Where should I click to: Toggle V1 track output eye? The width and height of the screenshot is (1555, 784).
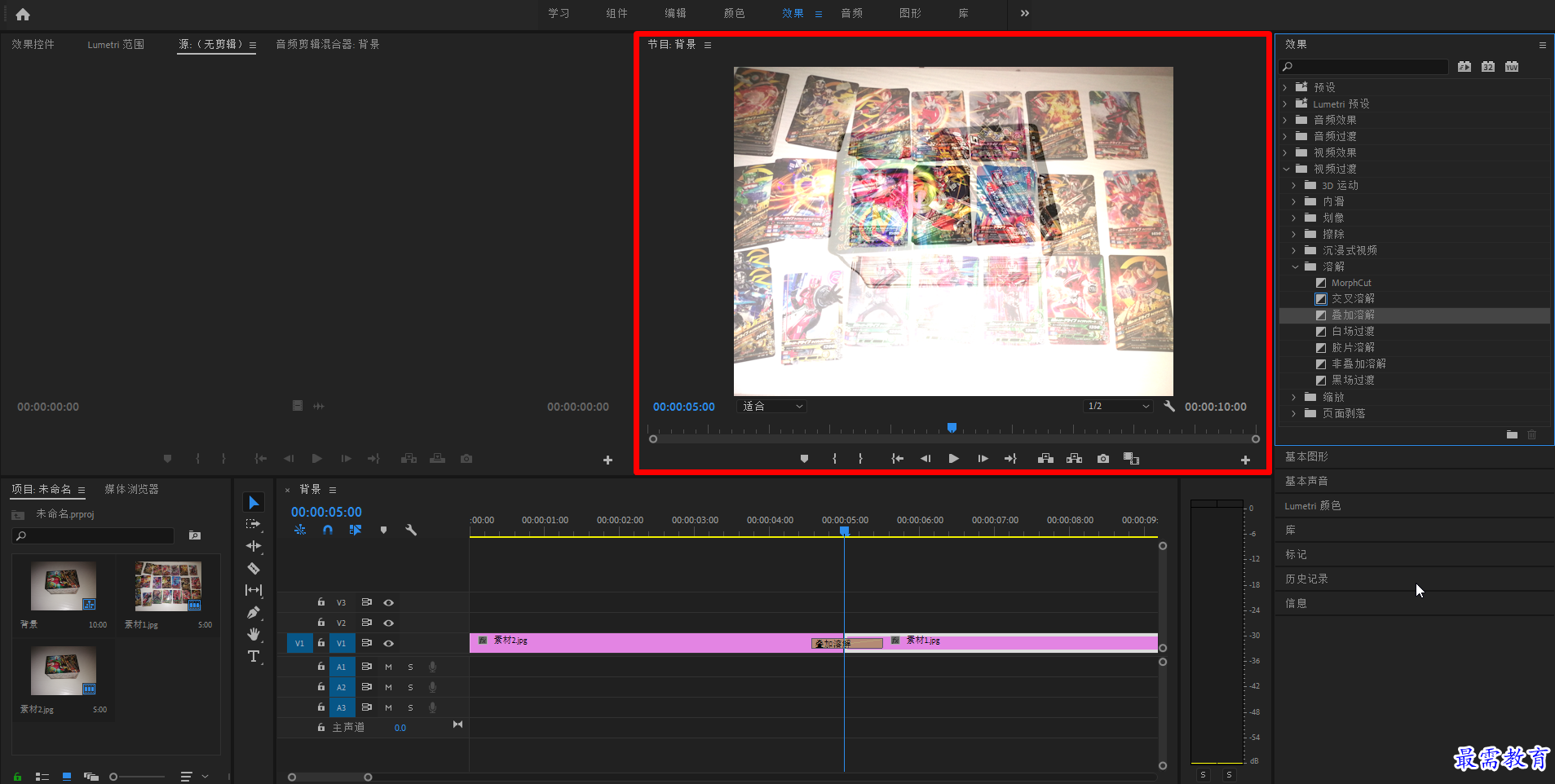coord(389,643)
